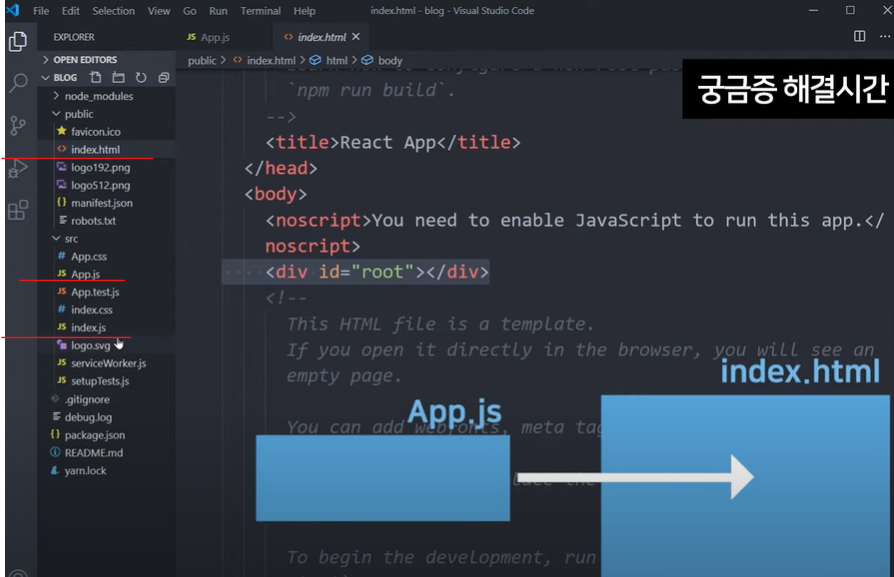894x577 pixels.
Task: Open the Search view icon
Action: pos(18,83)
